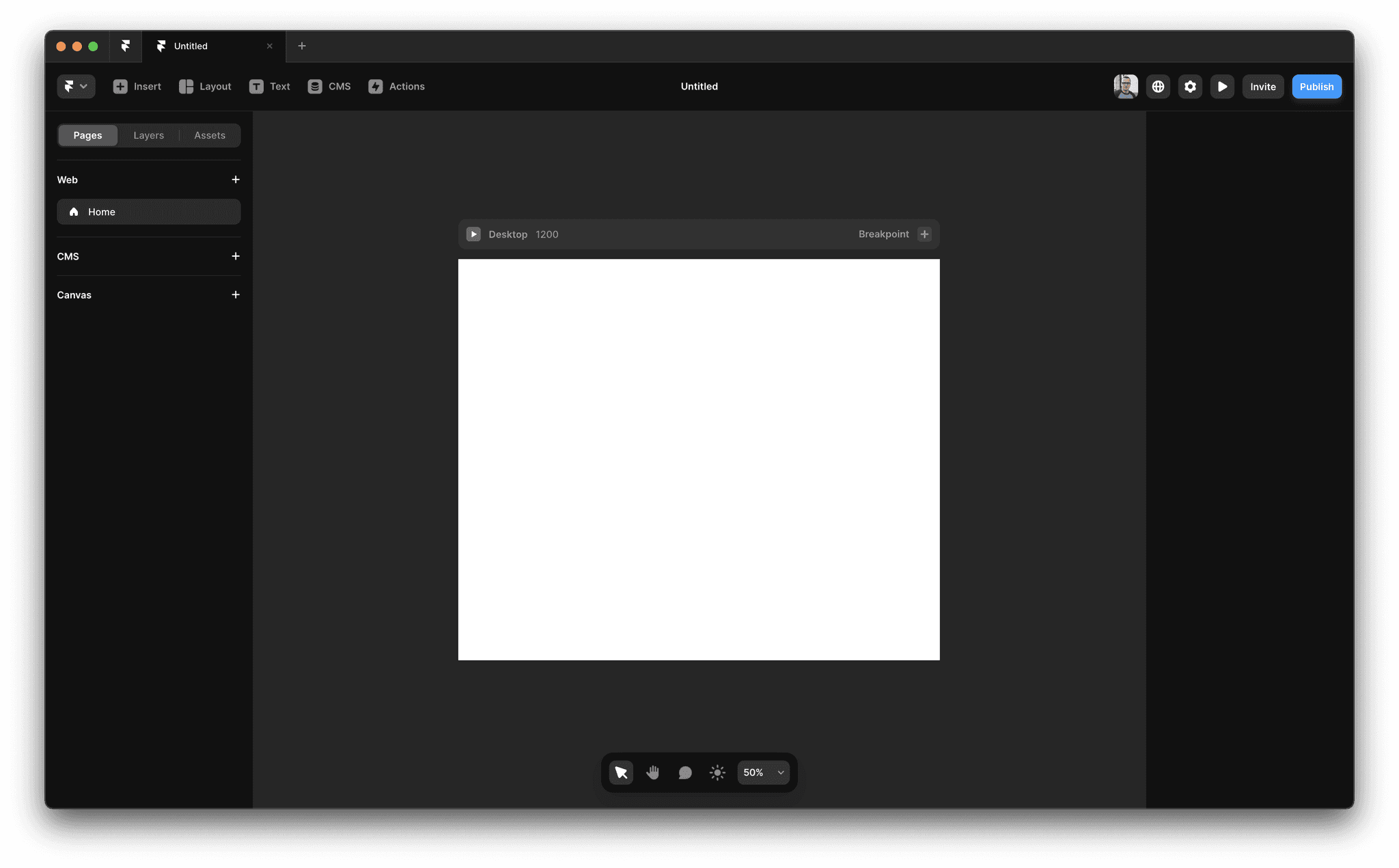This screenshot has width=1399, height=868.
Task: Add a new Web page
Action: pyautogui.click(x=236, y=180)
